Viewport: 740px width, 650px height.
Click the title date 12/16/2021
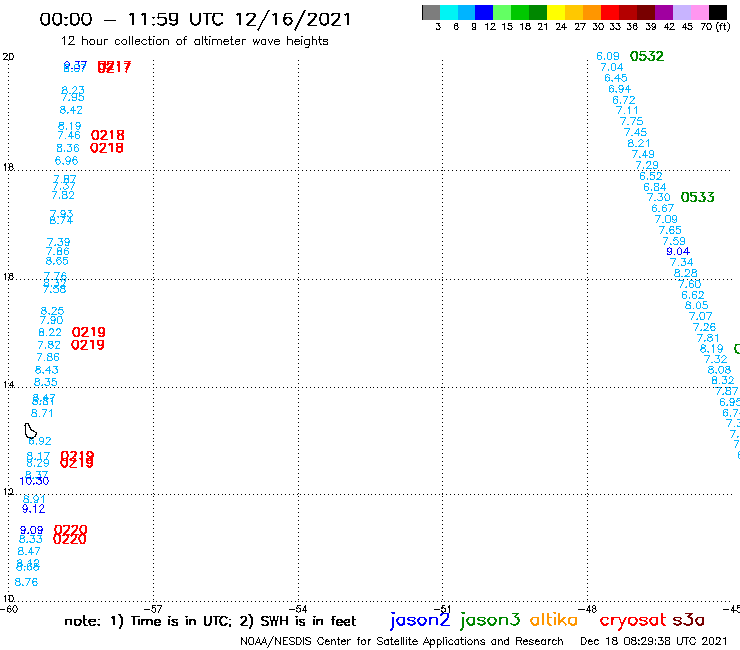pos(293,19)
